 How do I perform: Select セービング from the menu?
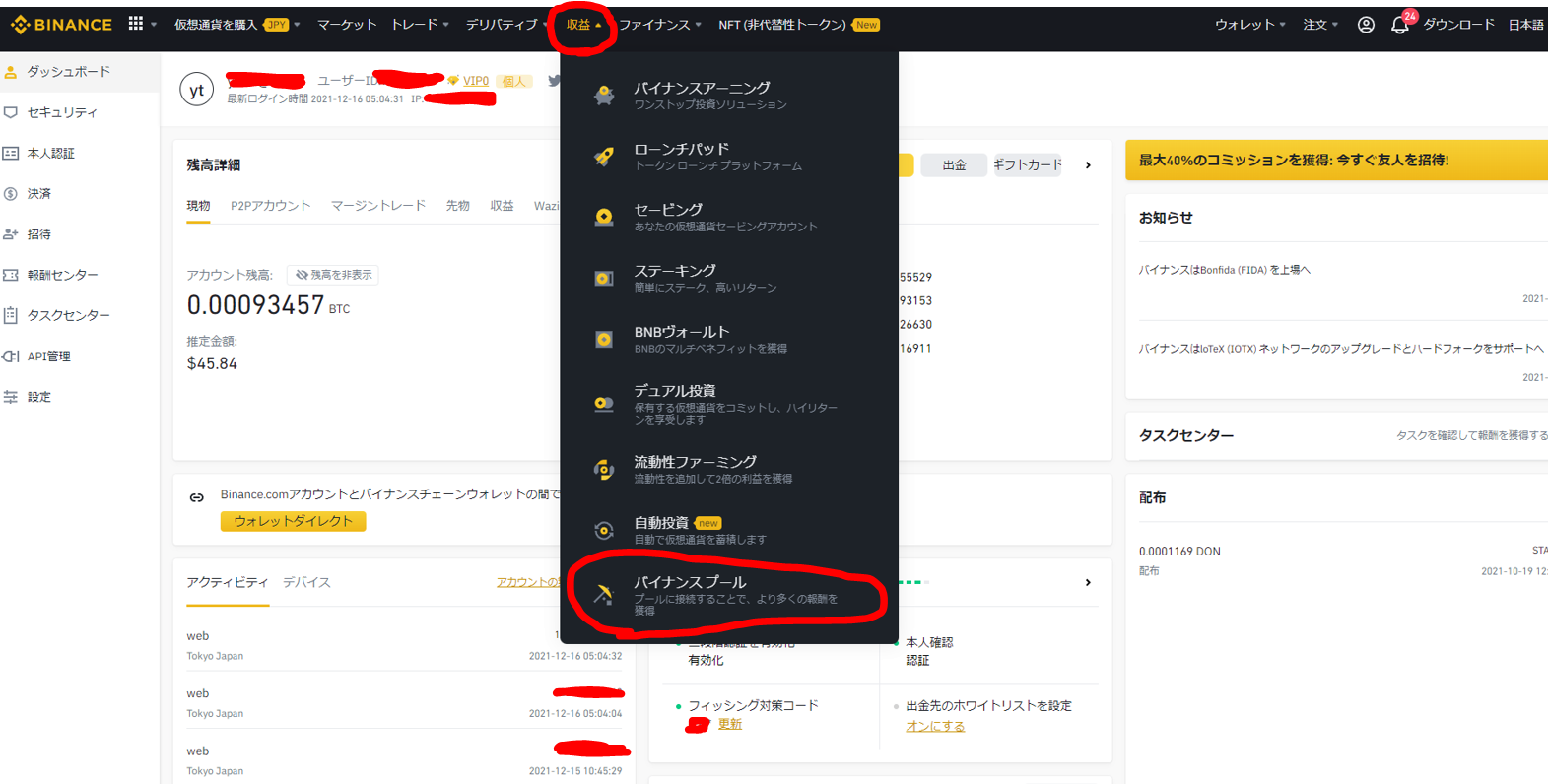(729, 218)
